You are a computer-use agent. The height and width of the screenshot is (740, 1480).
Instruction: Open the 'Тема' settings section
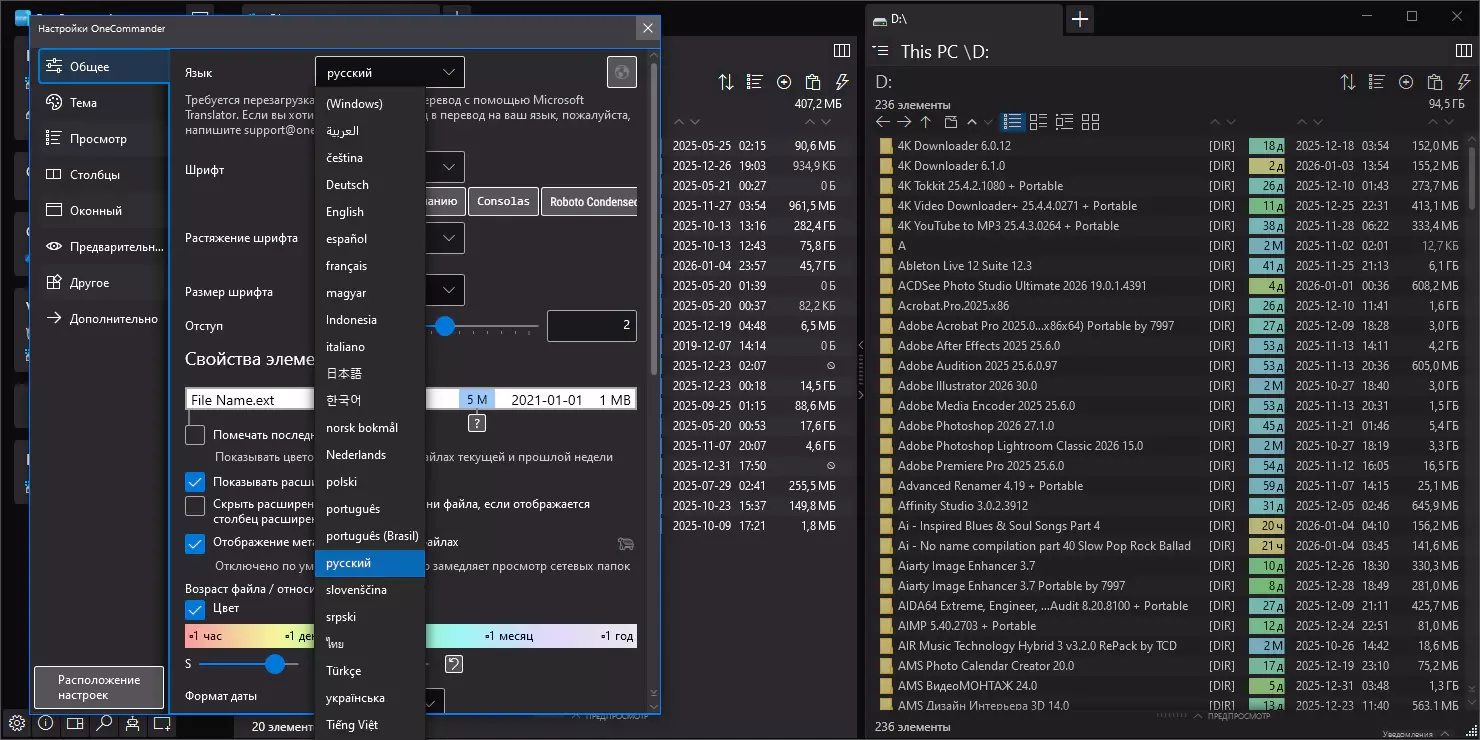(x=83, y=103)
